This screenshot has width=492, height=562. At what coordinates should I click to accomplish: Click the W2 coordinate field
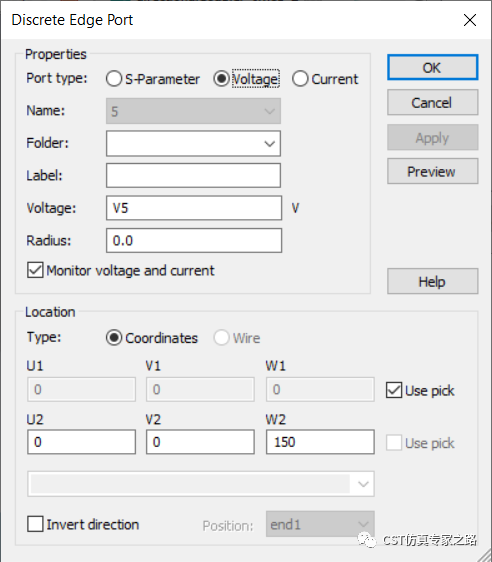click(320, 442)
